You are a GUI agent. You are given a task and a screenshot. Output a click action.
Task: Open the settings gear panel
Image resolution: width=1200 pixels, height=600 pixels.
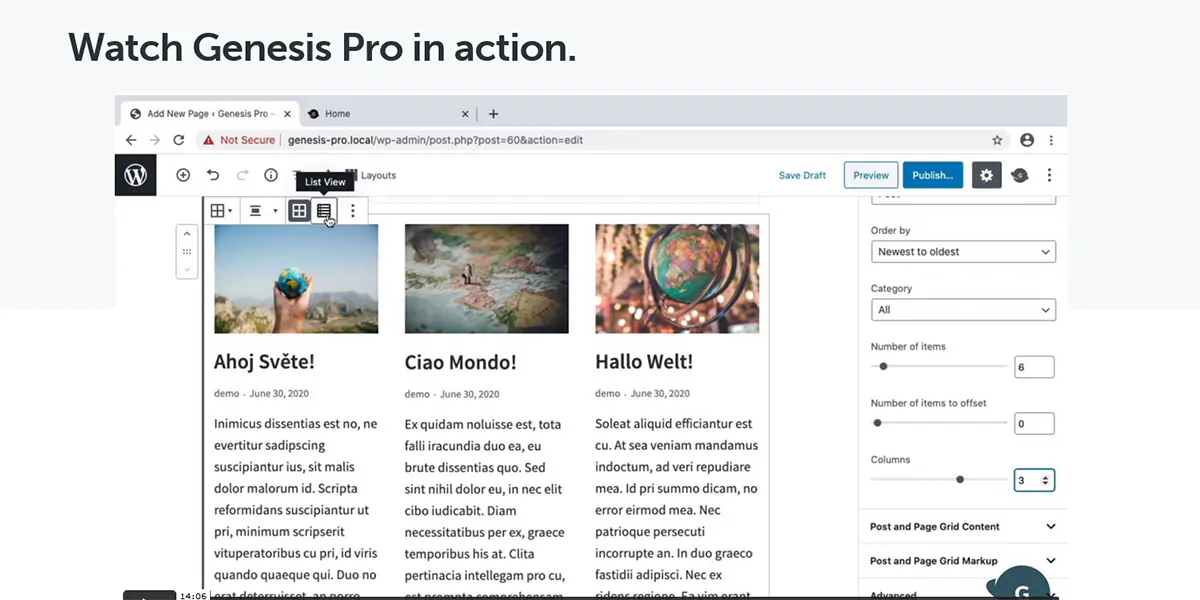pos(986,175)
